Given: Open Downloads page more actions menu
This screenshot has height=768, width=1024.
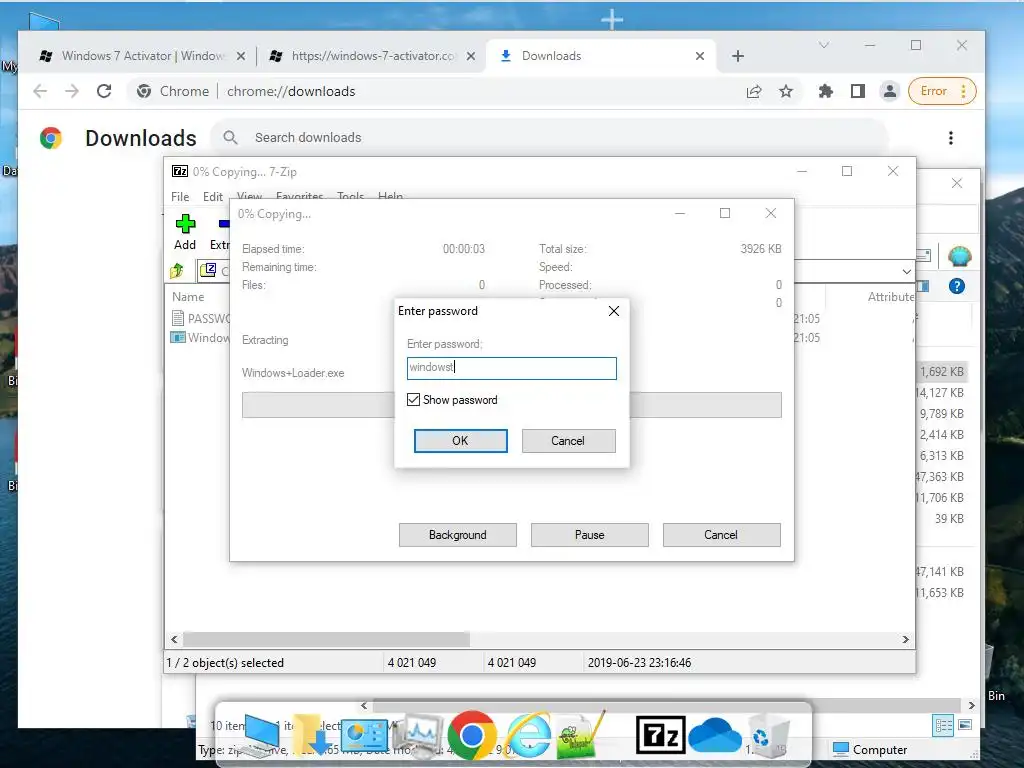Looking at the screenshot, I should 951,138.
